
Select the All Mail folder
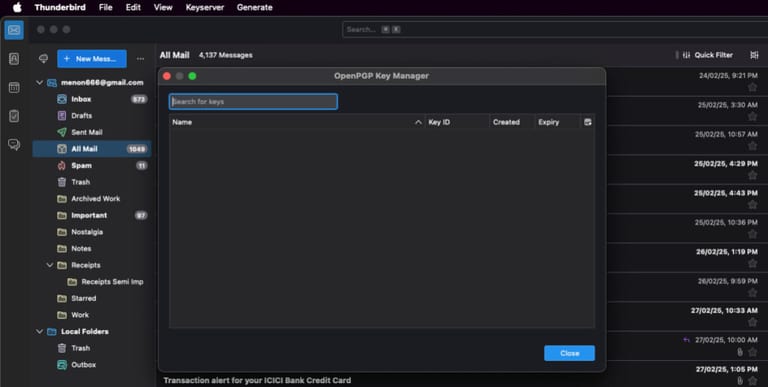[x=92, y=149]
